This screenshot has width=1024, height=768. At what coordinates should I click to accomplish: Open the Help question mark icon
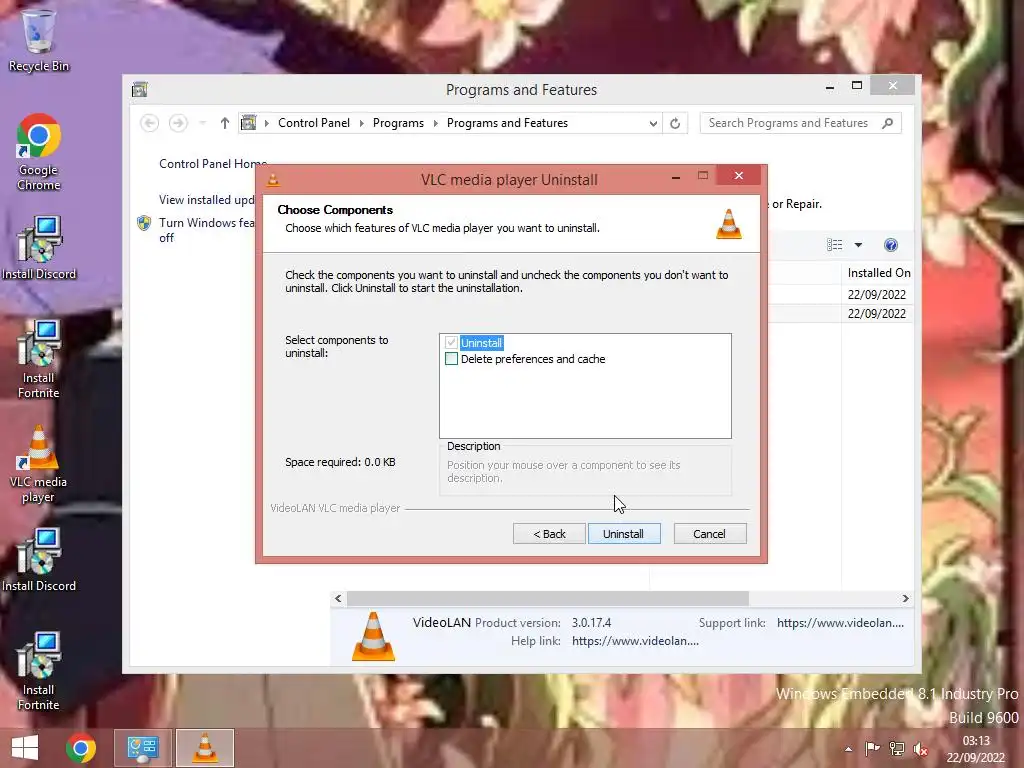[x=891, y=245]
